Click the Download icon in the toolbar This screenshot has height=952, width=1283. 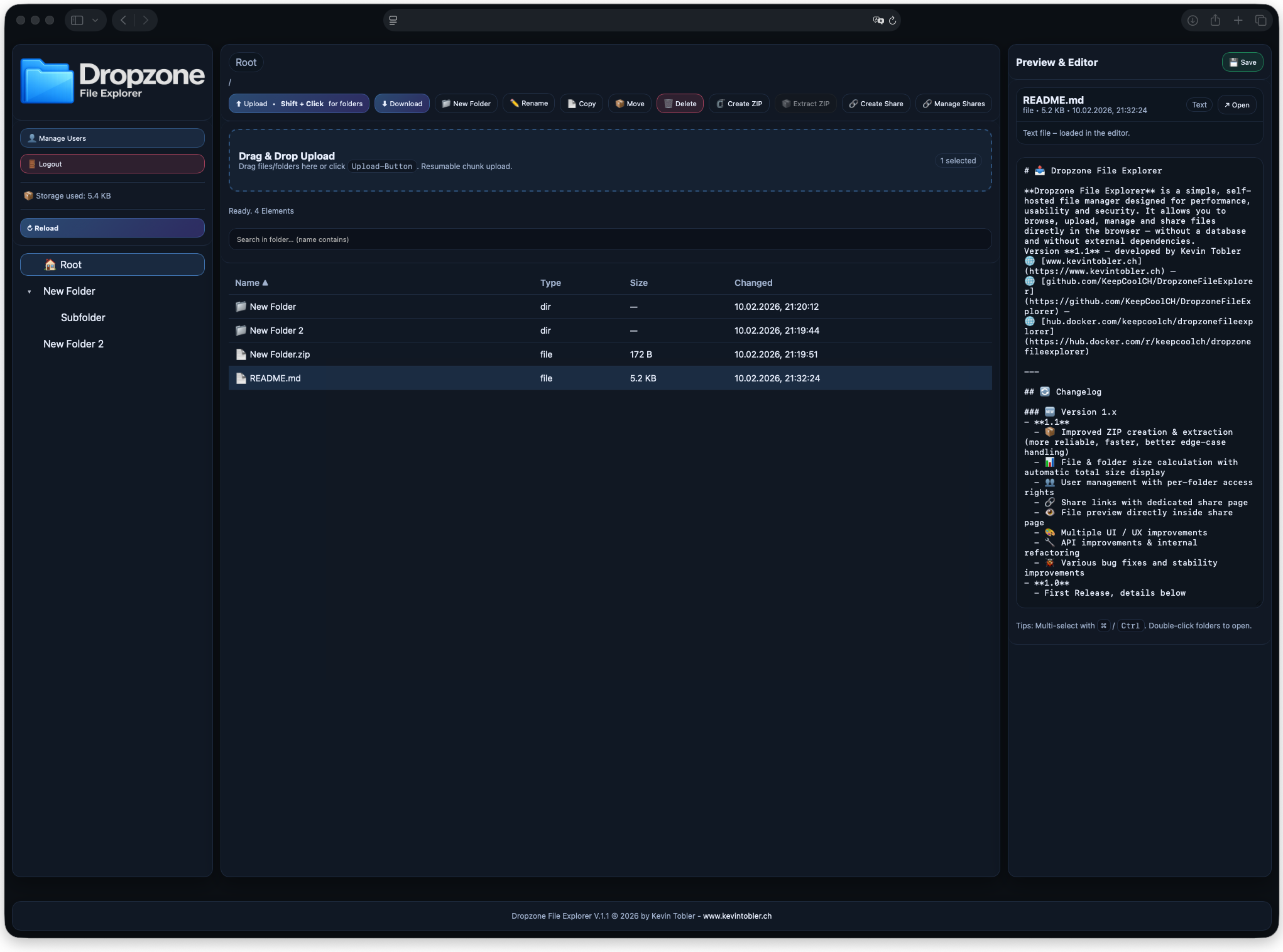[x=385, y=104]
